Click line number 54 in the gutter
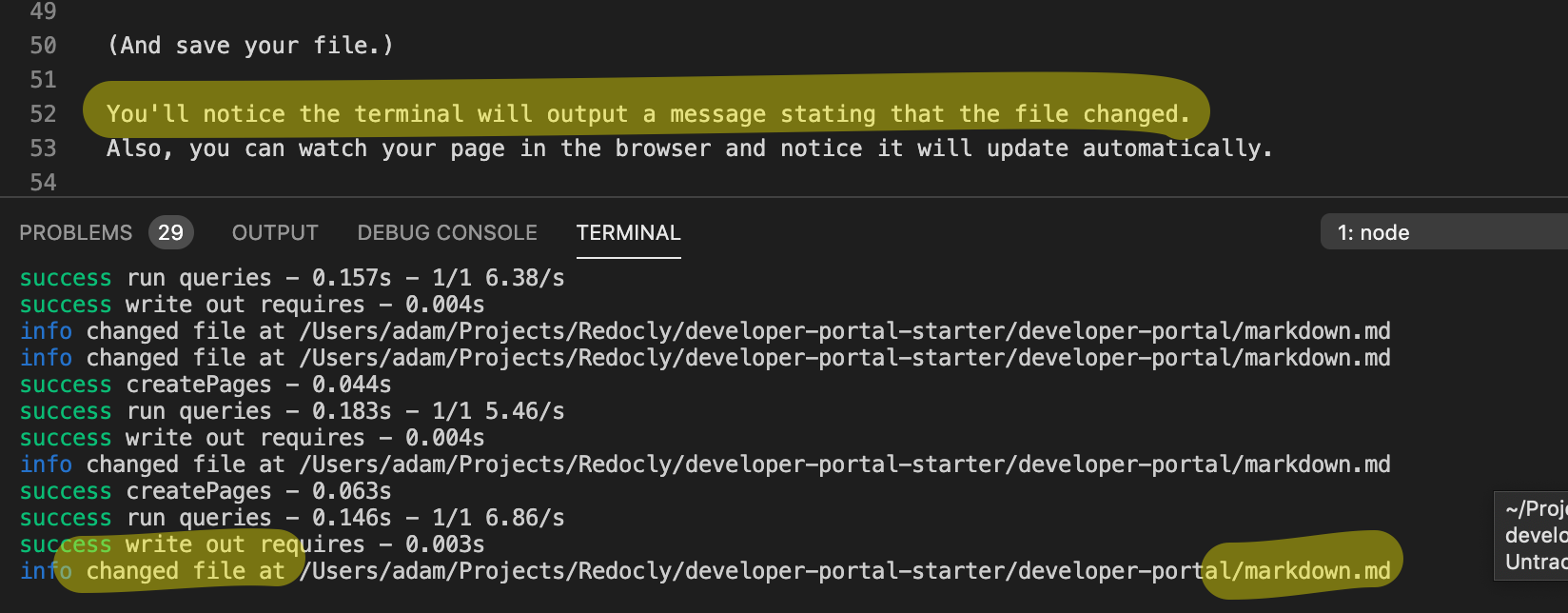This screenshot has width=1568, height=613. click(43, 183)
